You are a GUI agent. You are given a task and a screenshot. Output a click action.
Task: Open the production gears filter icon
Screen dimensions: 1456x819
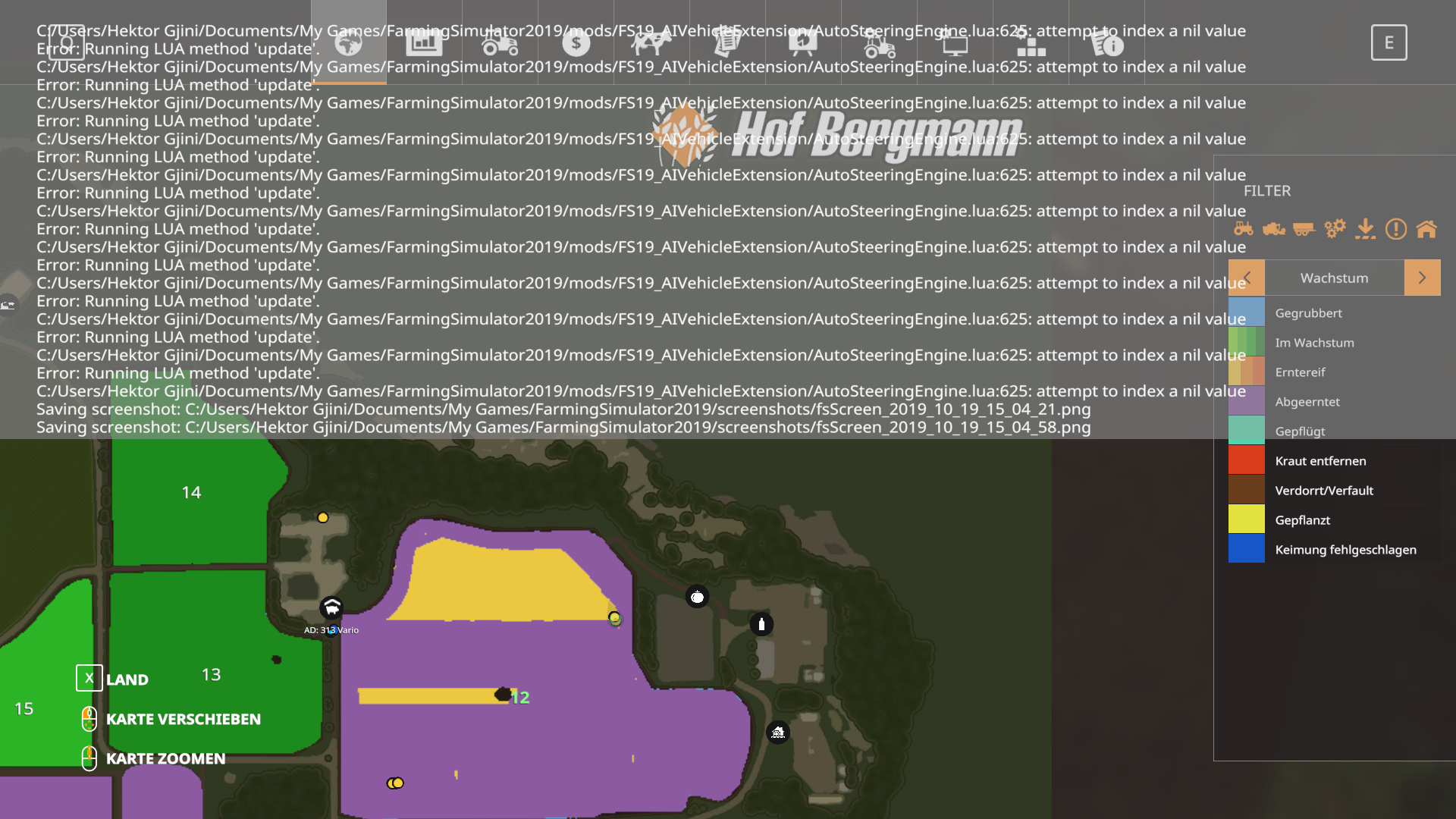pyautogui.click(x=1335, y=229)
